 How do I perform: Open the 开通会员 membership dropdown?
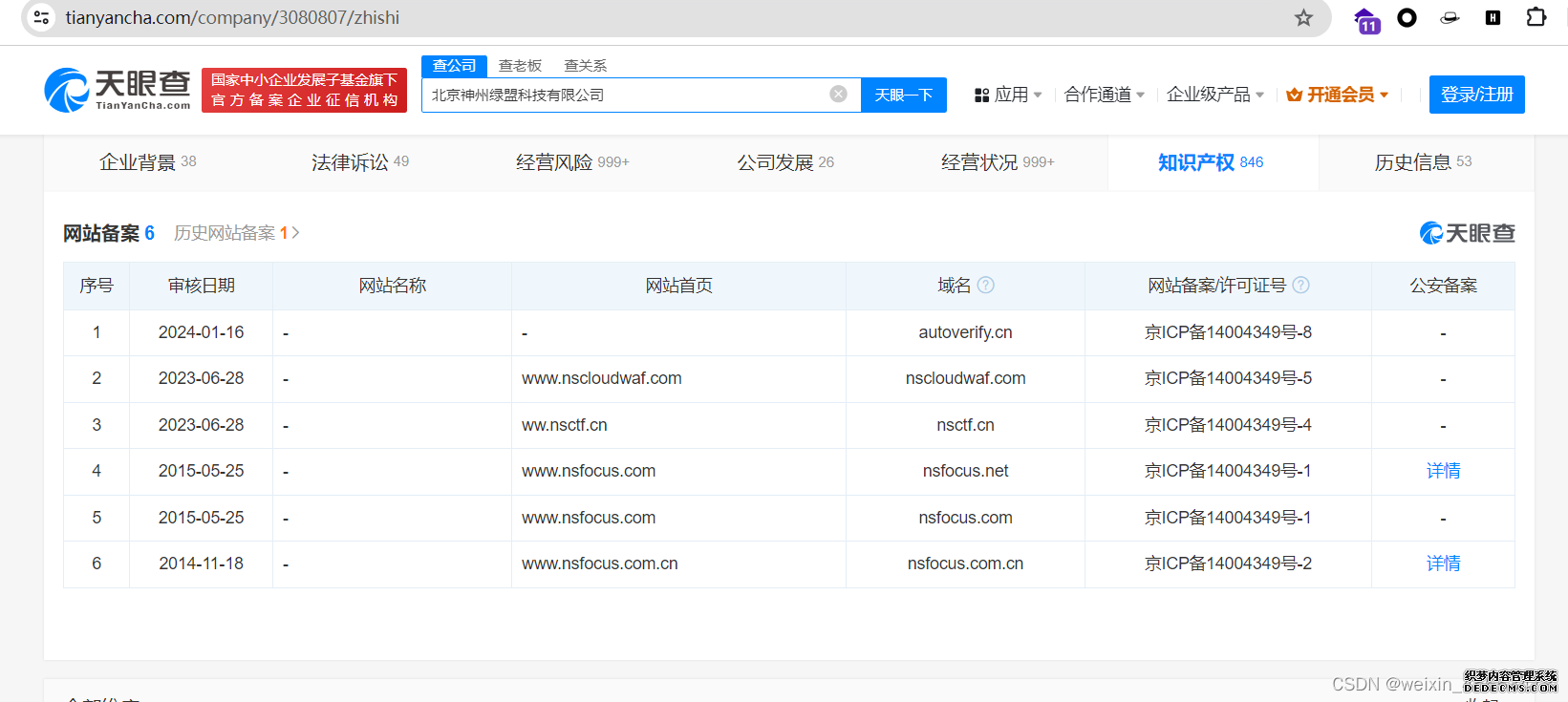point(1337,95)
